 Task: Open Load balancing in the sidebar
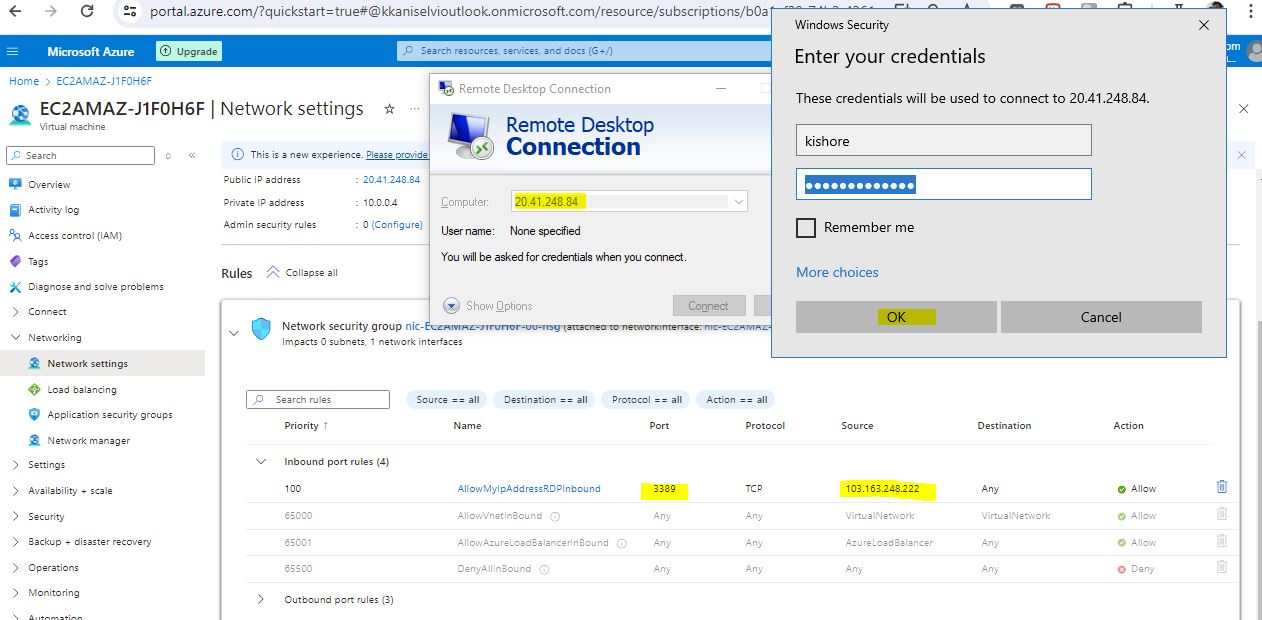click(82, 390)
